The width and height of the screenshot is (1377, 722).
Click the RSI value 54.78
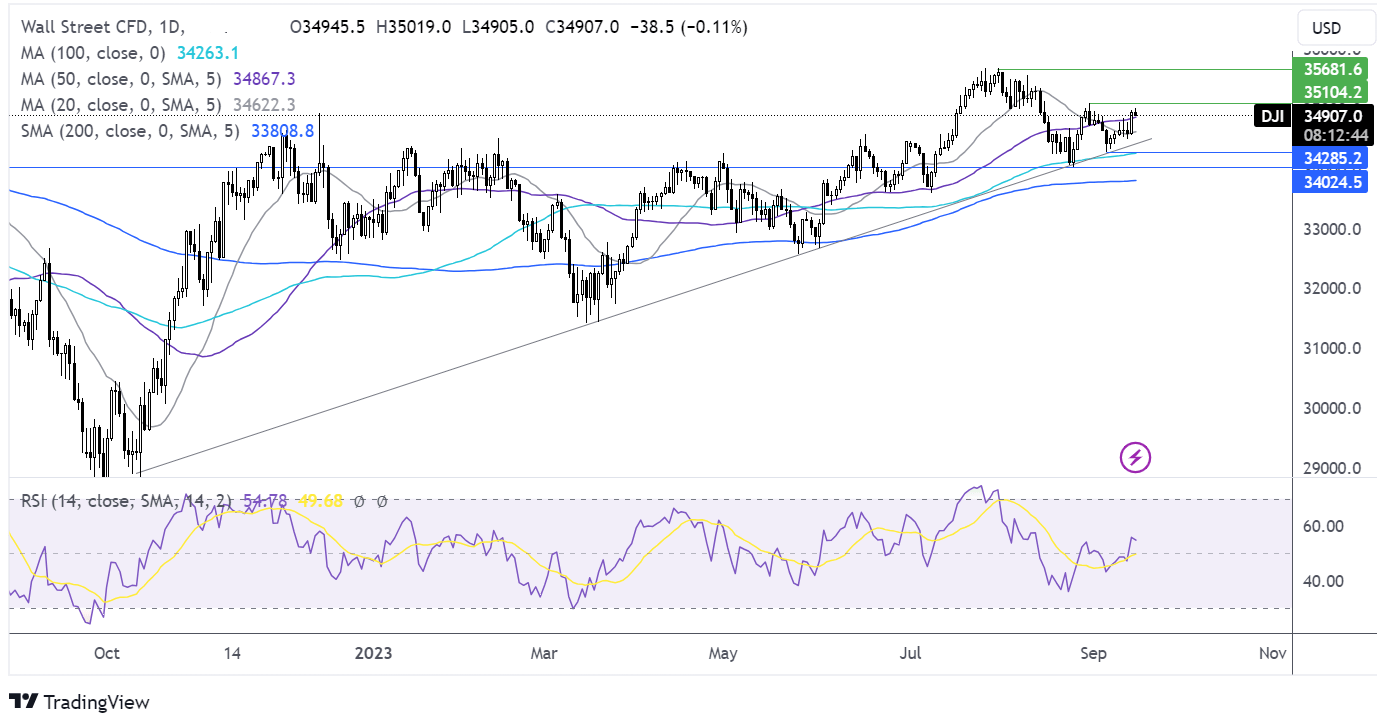265,500
